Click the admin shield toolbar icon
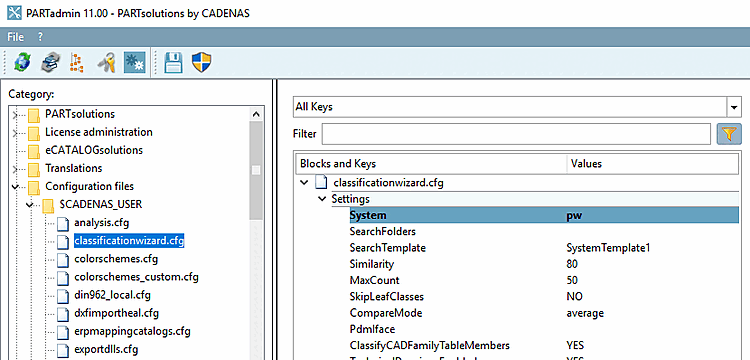 pos(201,62)
